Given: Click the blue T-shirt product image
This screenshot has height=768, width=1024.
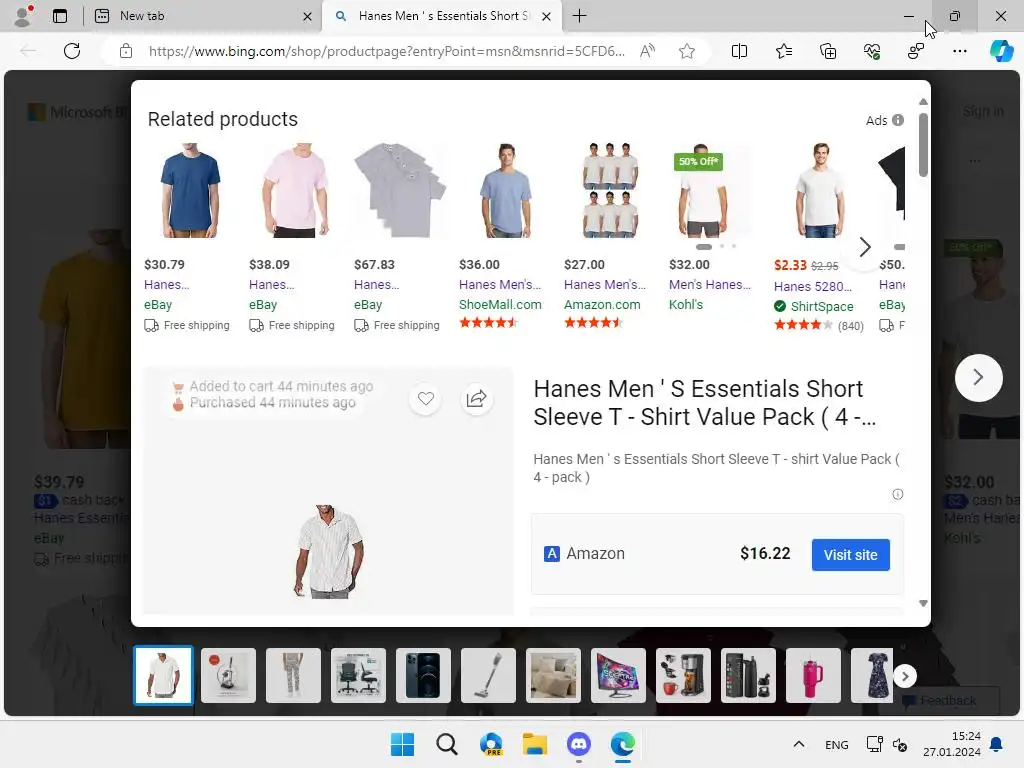Looking at the screenshot, I should [191, 190].
